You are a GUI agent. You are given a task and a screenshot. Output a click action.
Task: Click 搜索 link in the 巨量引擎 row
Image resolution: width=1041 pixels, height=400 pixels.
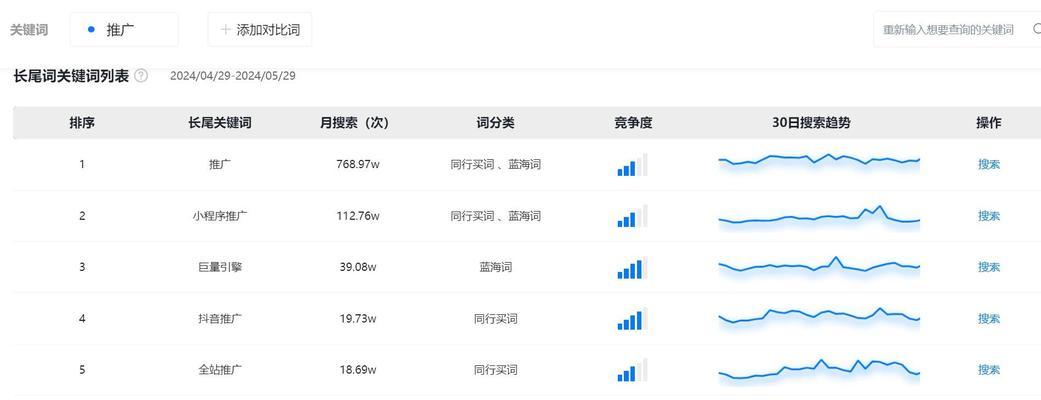(x=989, y=267)
